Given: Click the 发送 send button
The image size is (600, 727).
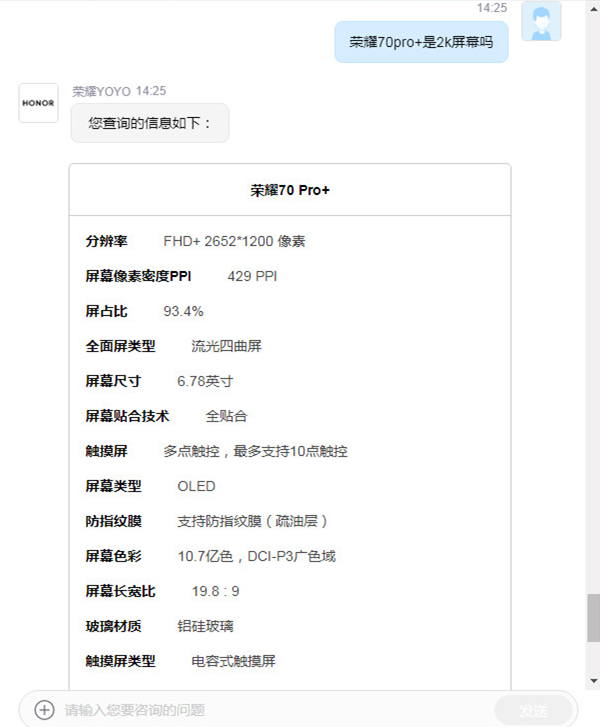Looking at the screenshot, I should click(533, 710).
